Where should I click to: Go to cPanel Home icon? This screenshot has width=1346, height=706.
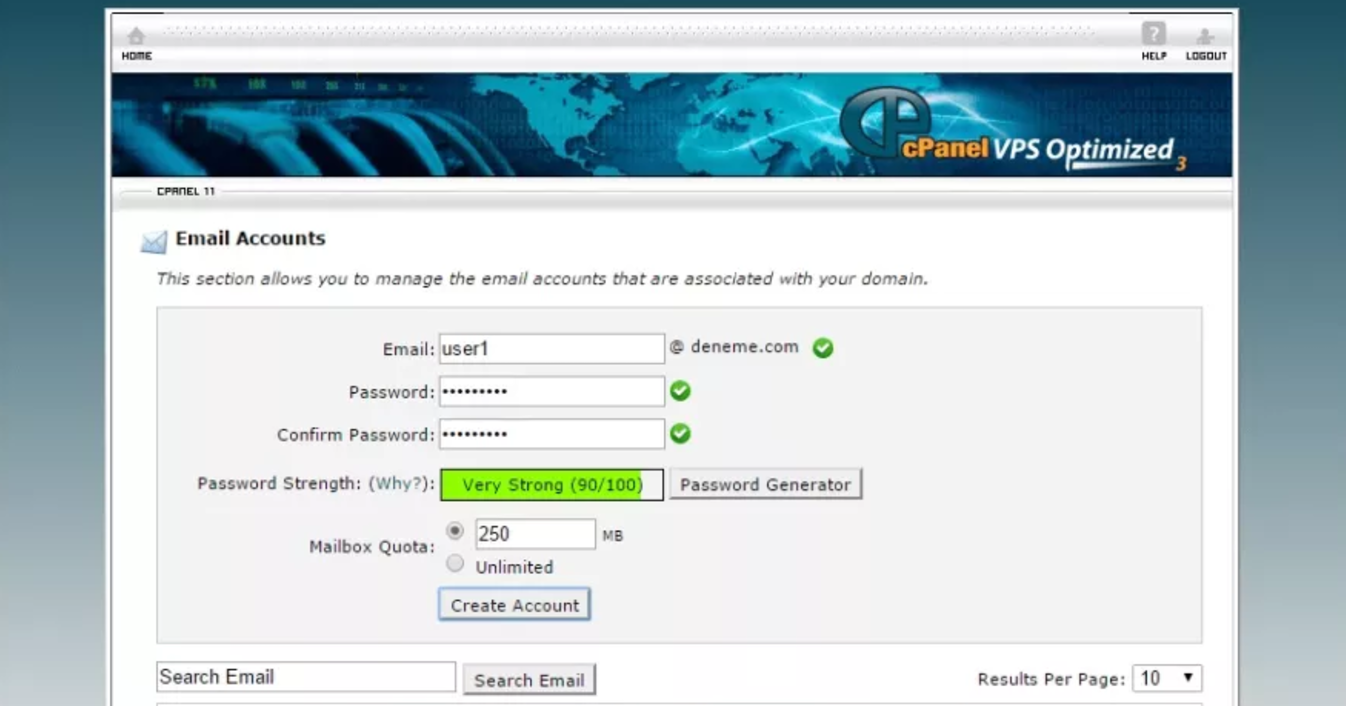[136, 37]
